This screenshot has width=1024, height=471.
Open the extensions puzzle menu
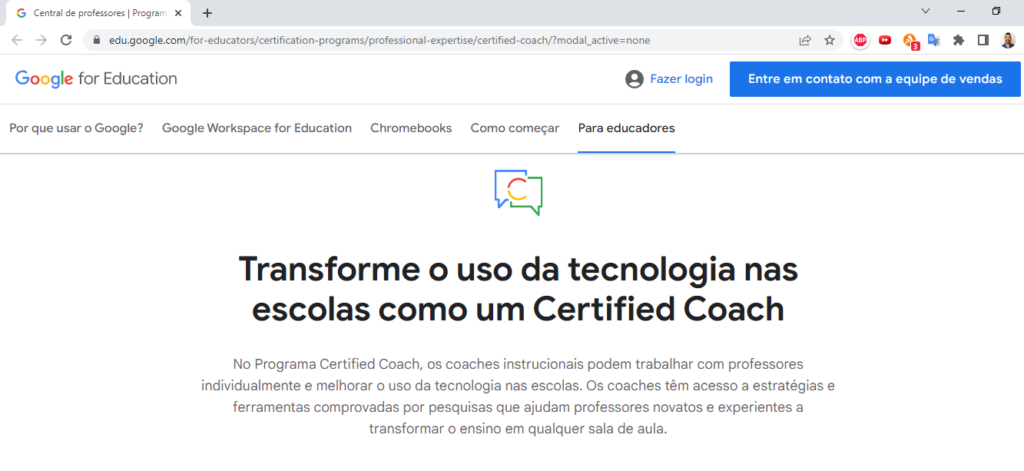coord(958,40)
